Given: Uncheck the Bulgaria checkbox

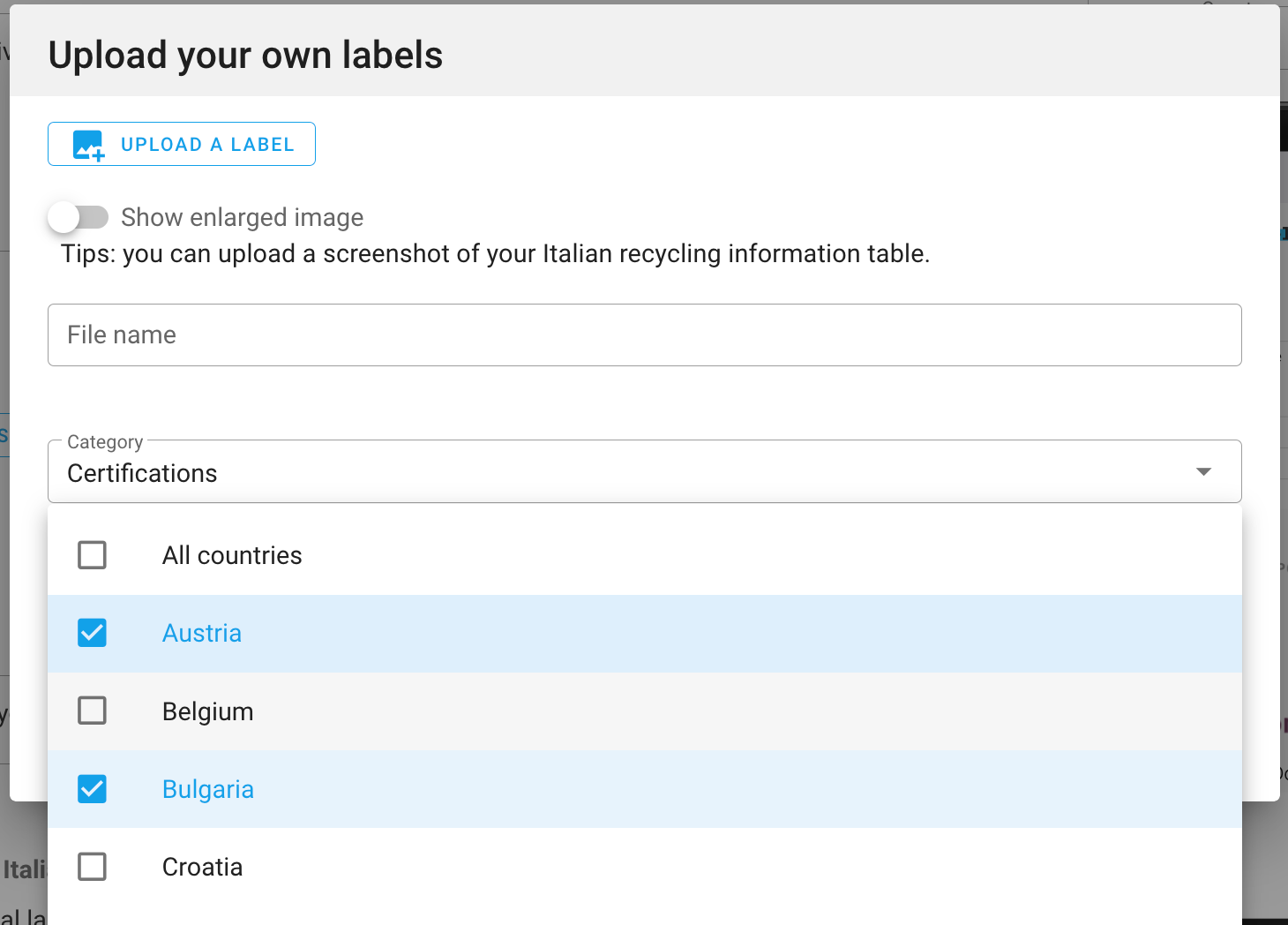Looking at the screenshot, I should pyautogui.click(x=93, y=788).
